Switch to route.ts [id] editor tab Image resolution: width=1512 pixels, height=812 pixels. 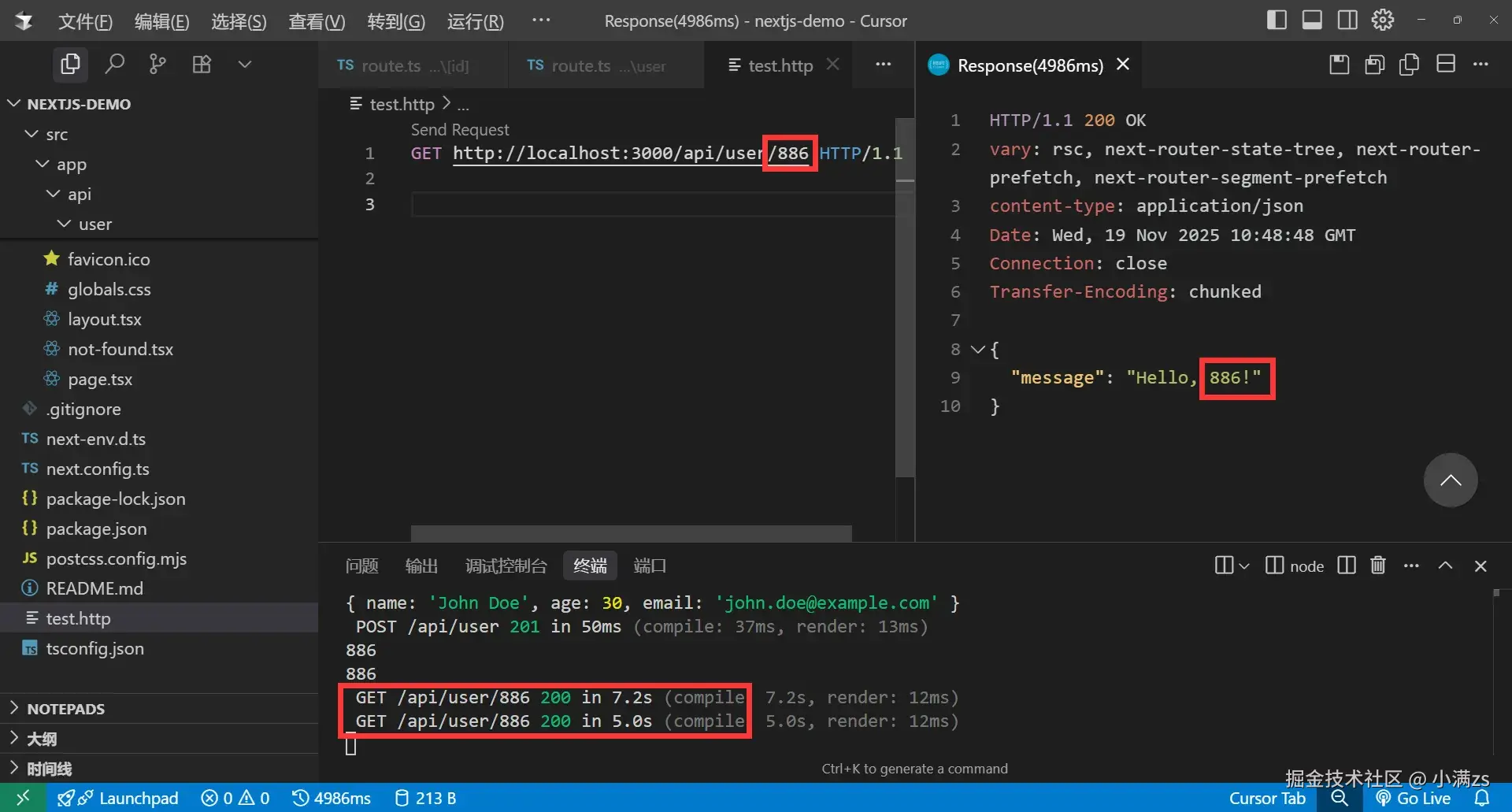413,65
